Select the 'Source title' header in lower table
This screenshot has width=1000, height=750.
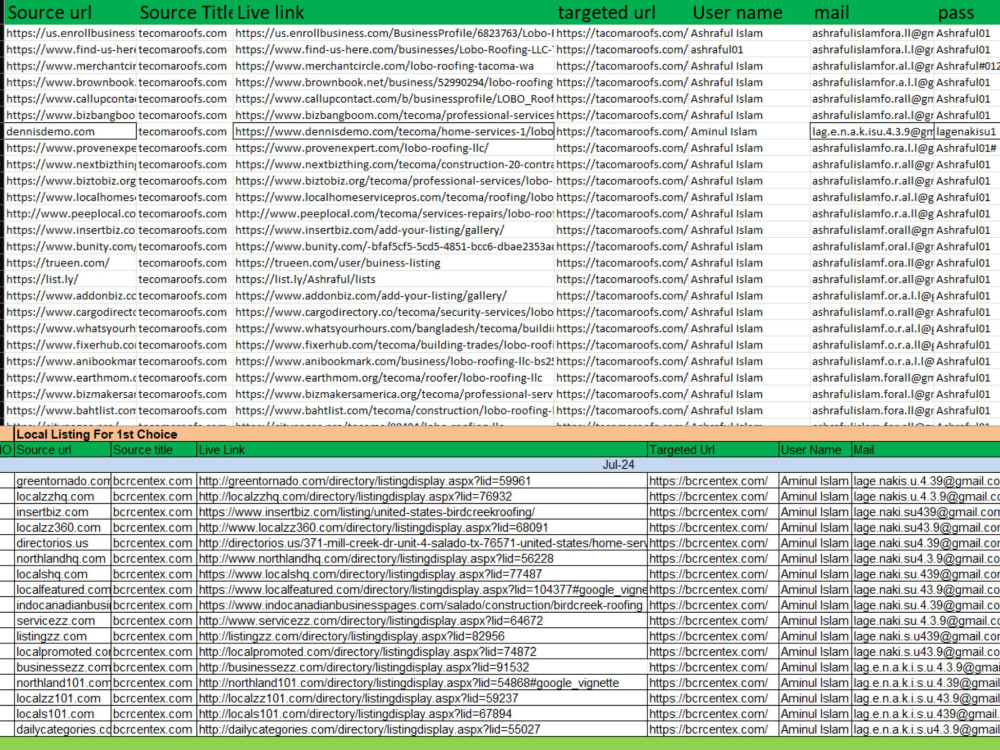point(143,450)
